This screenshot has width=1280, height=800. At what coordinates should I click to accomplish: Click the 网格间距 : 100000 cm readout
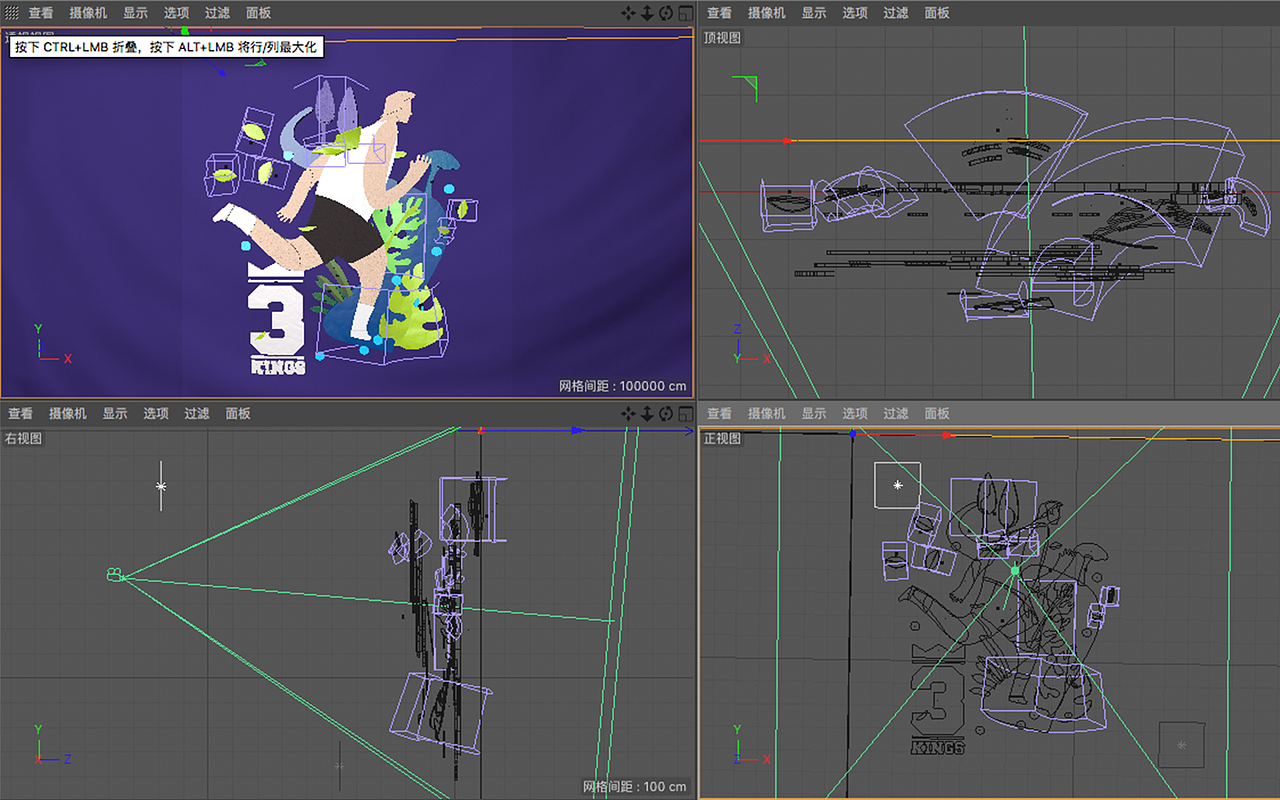click(623, 386)
